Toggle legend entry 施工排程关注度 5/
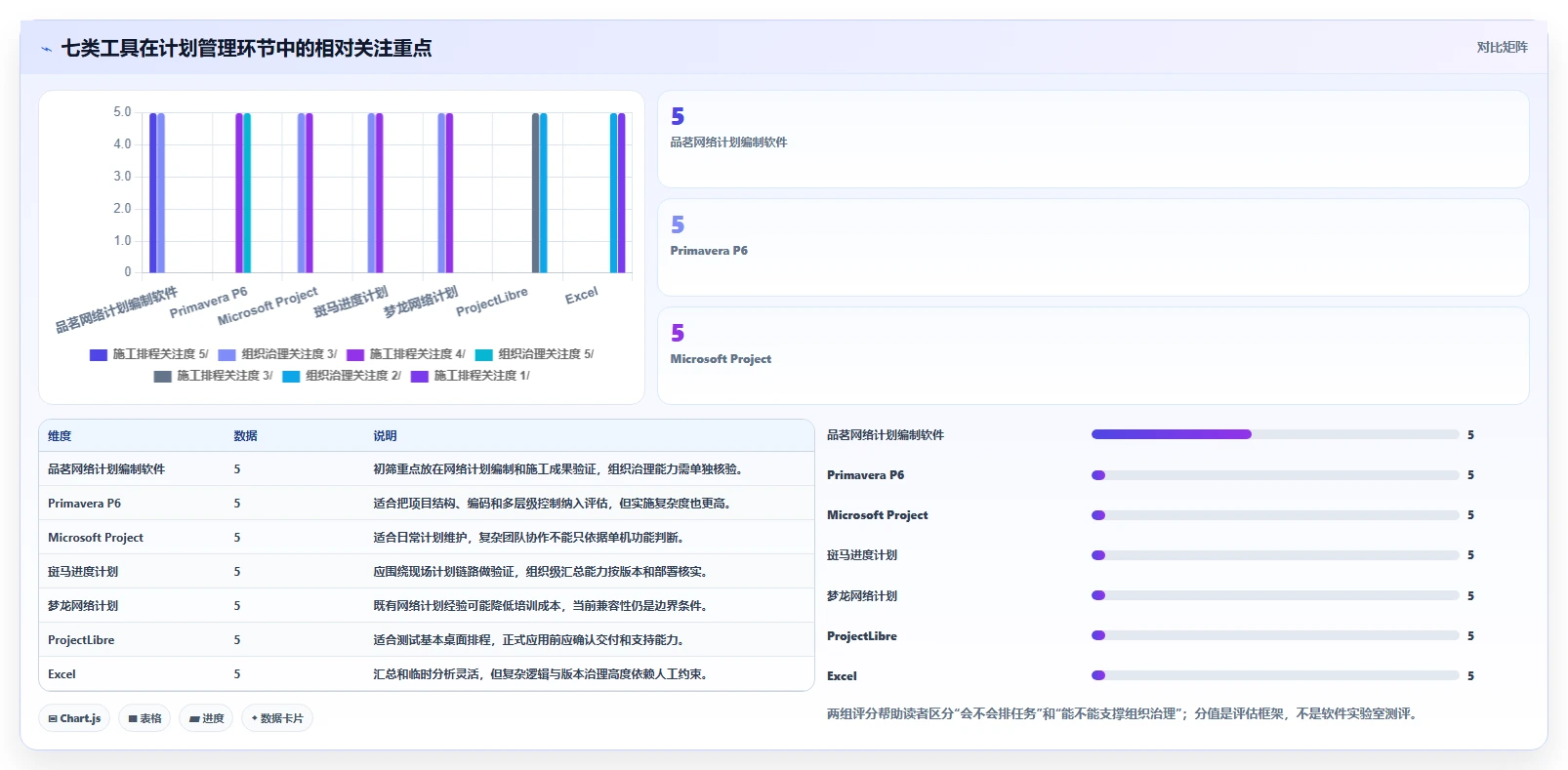The height and width of the screenshot is (770, 1568). [148, 354]
